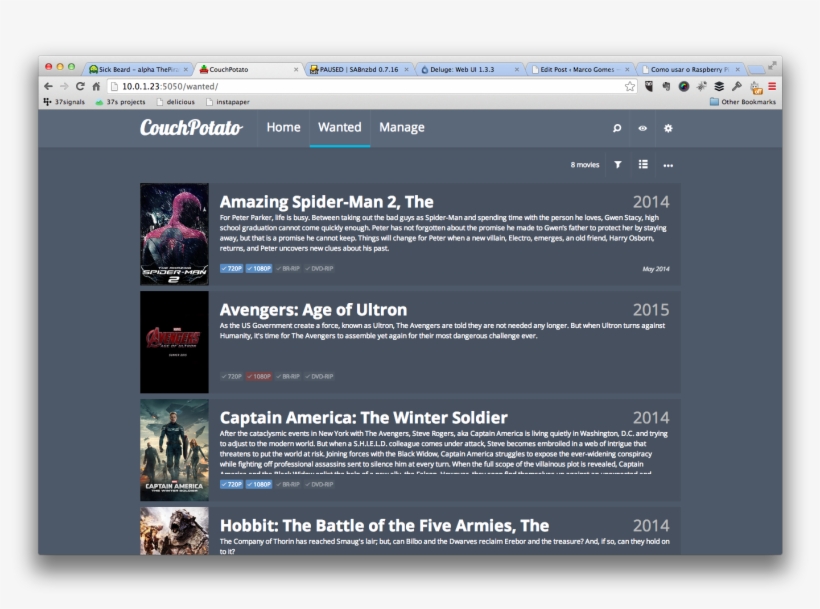Open the movie search magnifier icon

pos(617,128)
